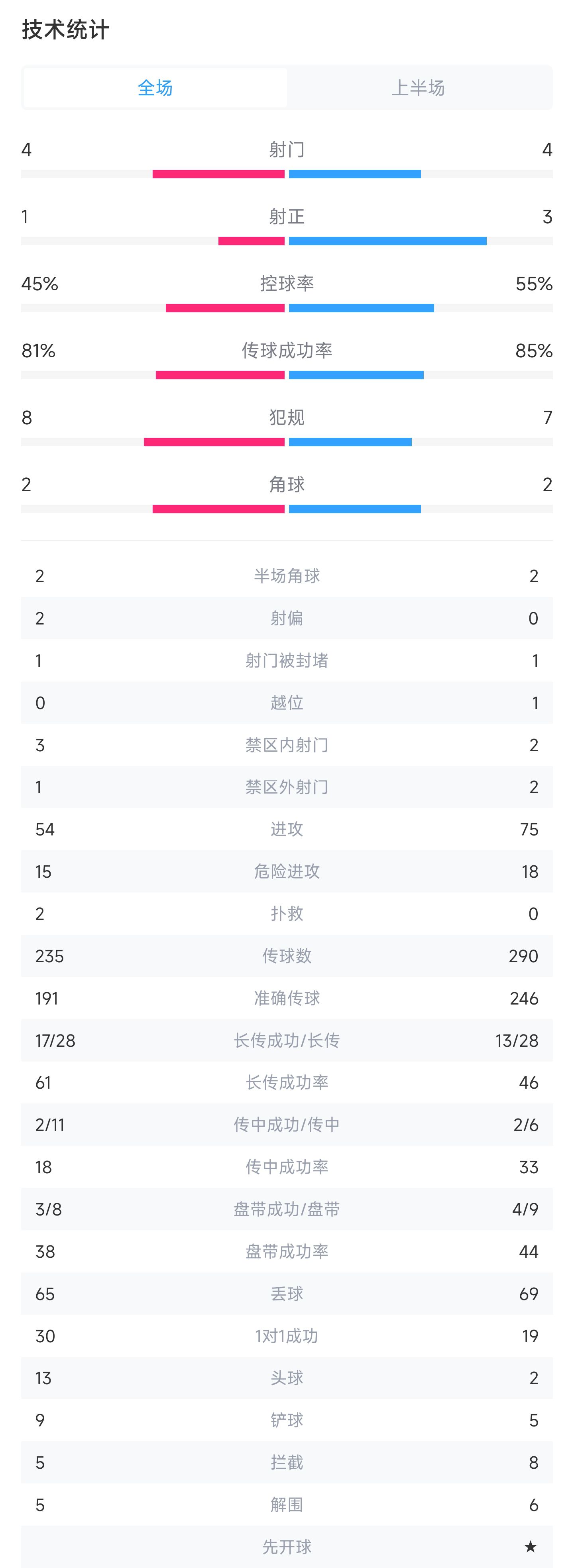The height and width of the screenshot is (1568, 574).
Task: Click the blue 射正 progress bar
Action: pos(388,241)
